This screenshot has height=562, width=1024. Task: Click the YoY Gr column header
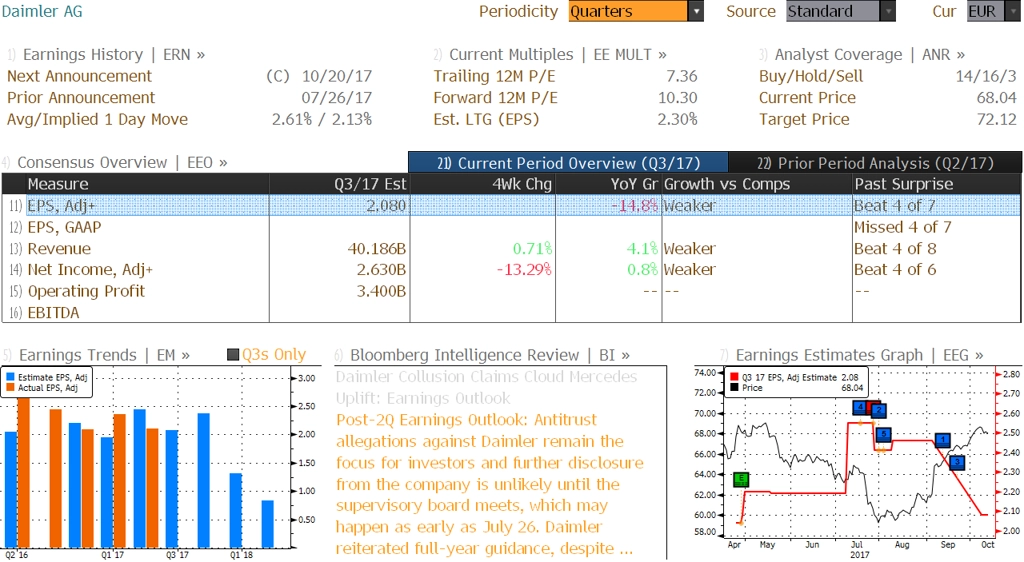pos(609,184)
